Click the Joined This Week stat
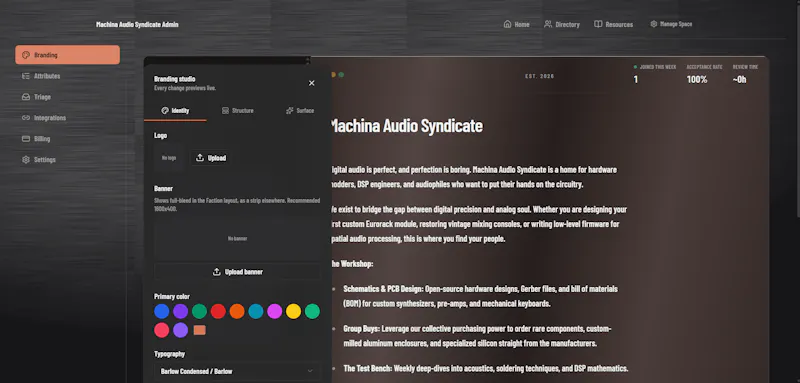The height and width of the screenshot is (383, 800). coord(654,74)
